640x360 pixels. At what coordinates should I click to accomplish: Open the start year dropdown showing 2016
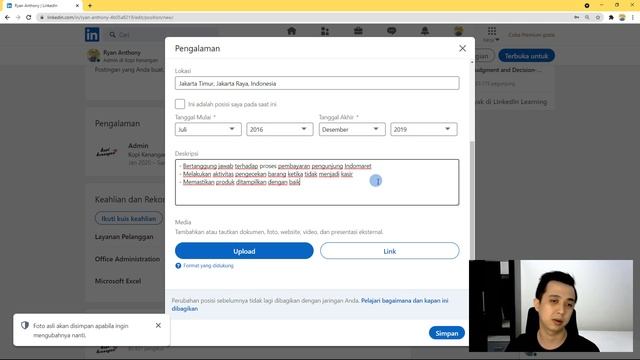tap(280, 129)
